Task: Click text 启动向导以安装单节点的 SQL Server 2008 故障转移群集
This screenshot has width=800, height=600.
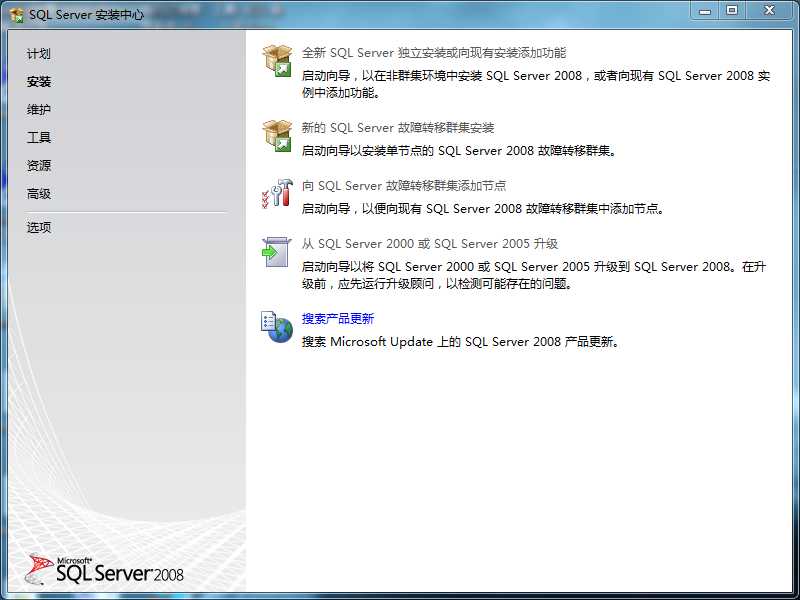Action: (459, 151)
